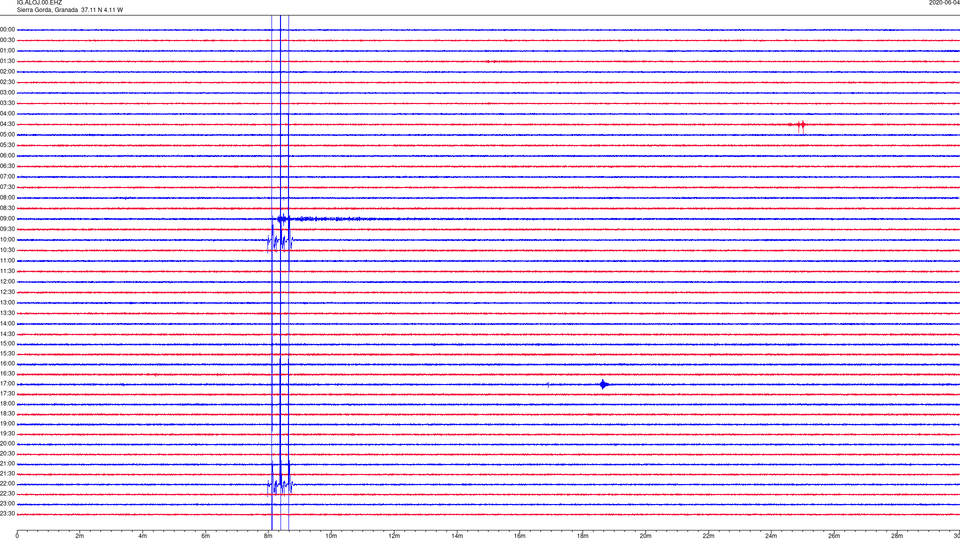
Task: Select the 22:00 trace time label
Action: click(x=8, y=484)
